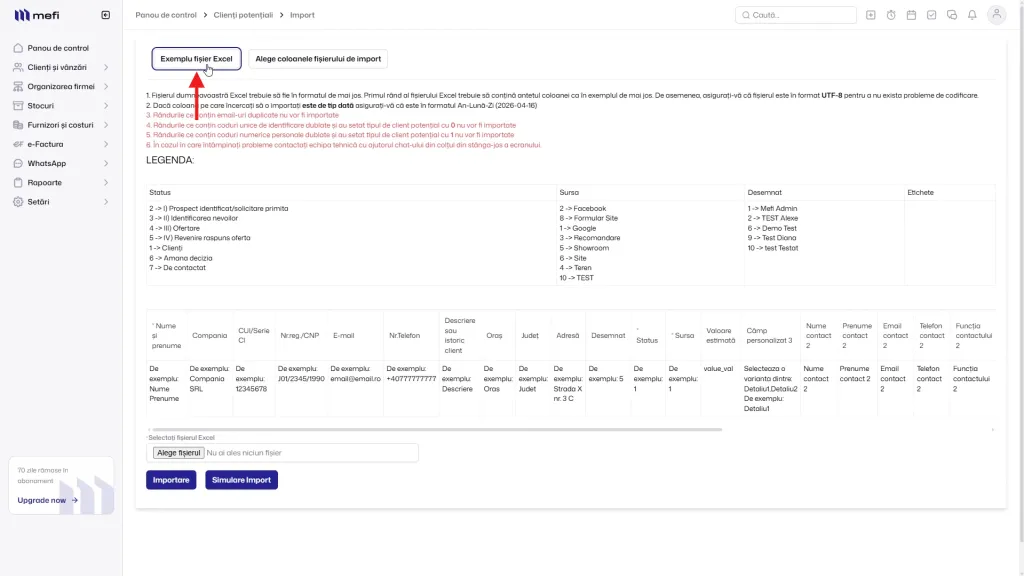The width and height of the screenshot is (1024, 576).
Task: Expand Organizarea firmei chevron
Action: click(106, 86)
